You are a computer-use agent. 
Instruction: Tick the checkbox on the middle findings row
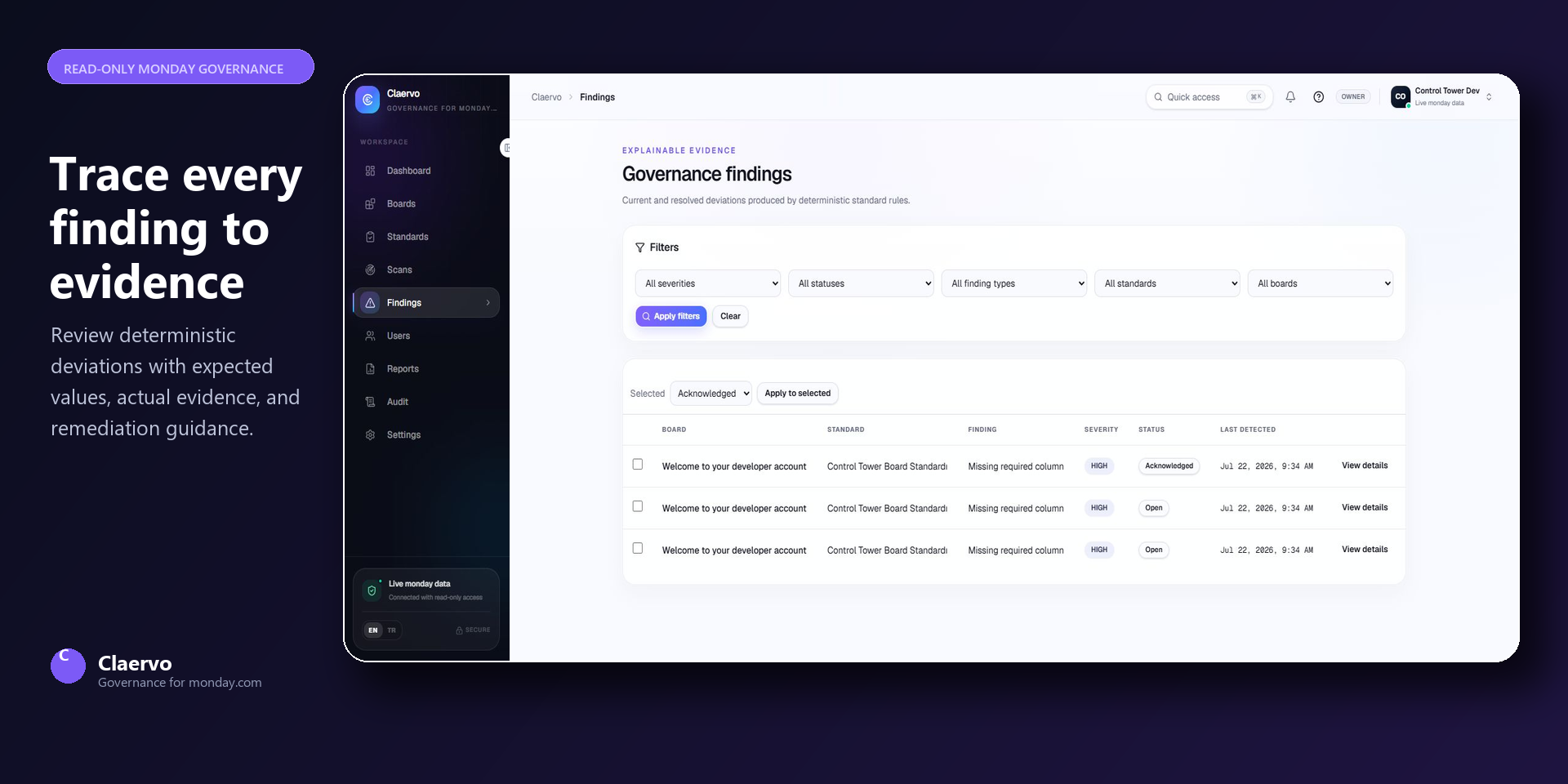click(638, 506)
